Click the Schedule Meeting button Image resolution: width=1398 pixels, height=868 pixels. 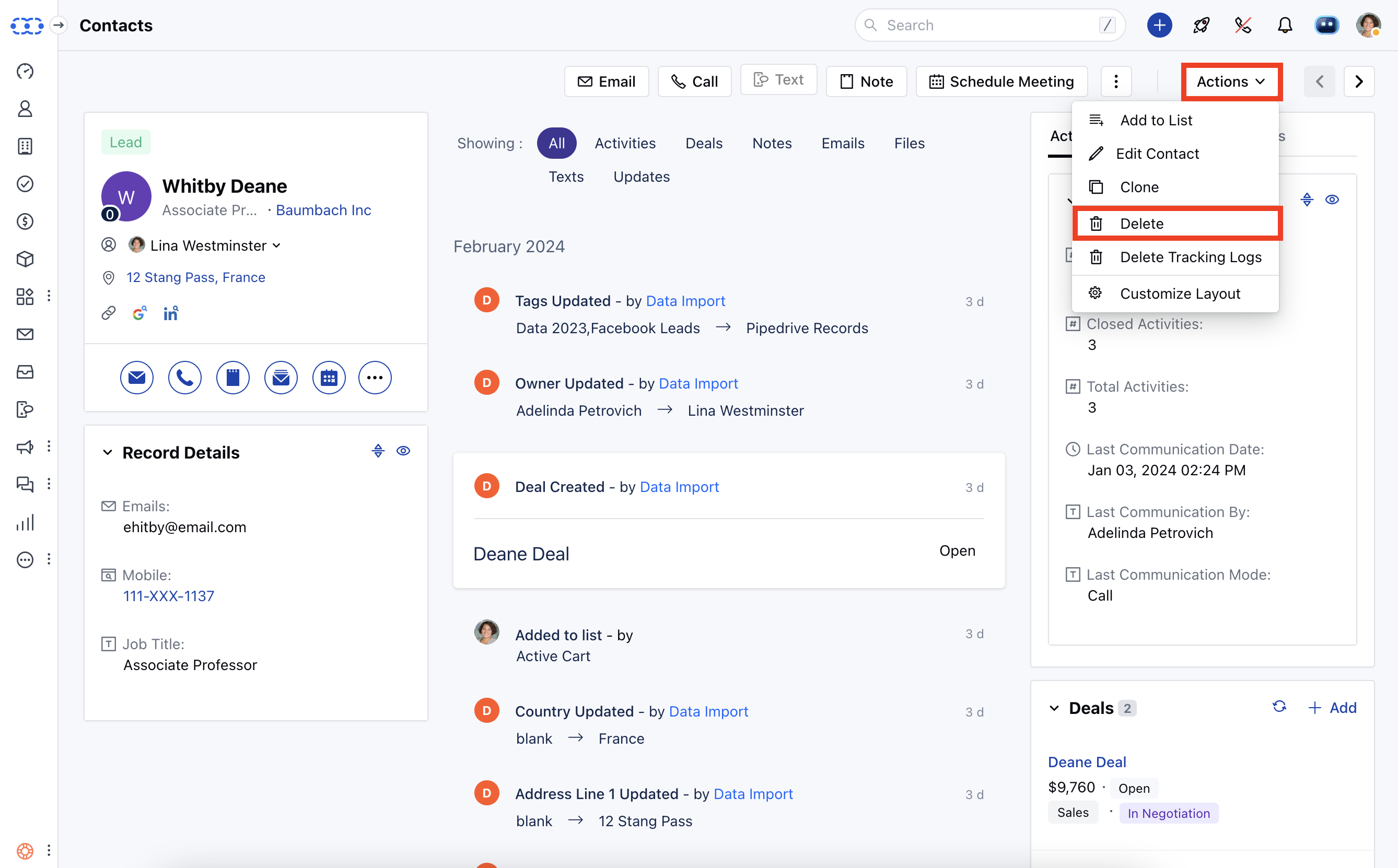point(1001,81)
